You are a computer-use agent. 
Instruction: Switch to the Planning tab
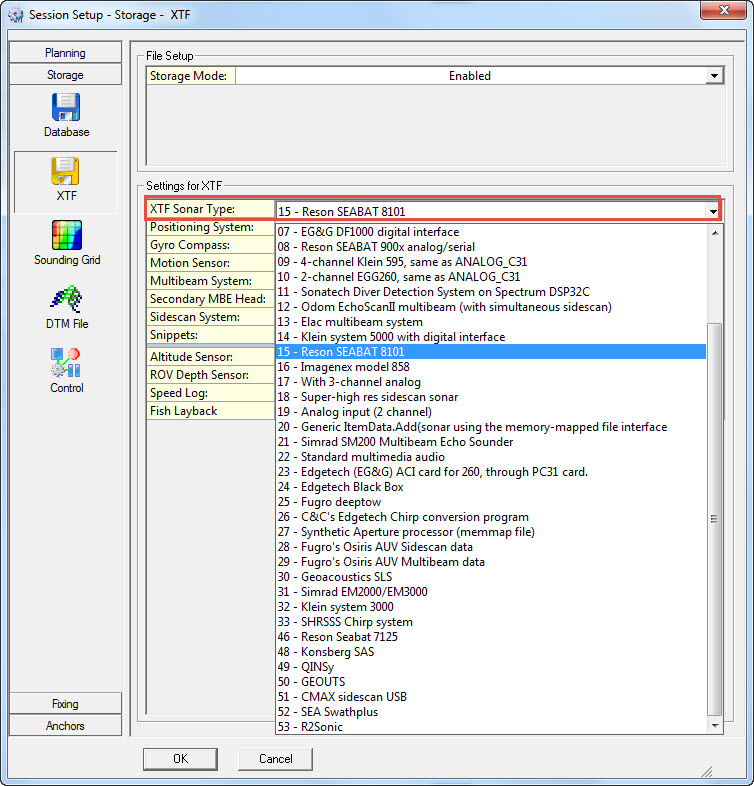pos(65,53)
